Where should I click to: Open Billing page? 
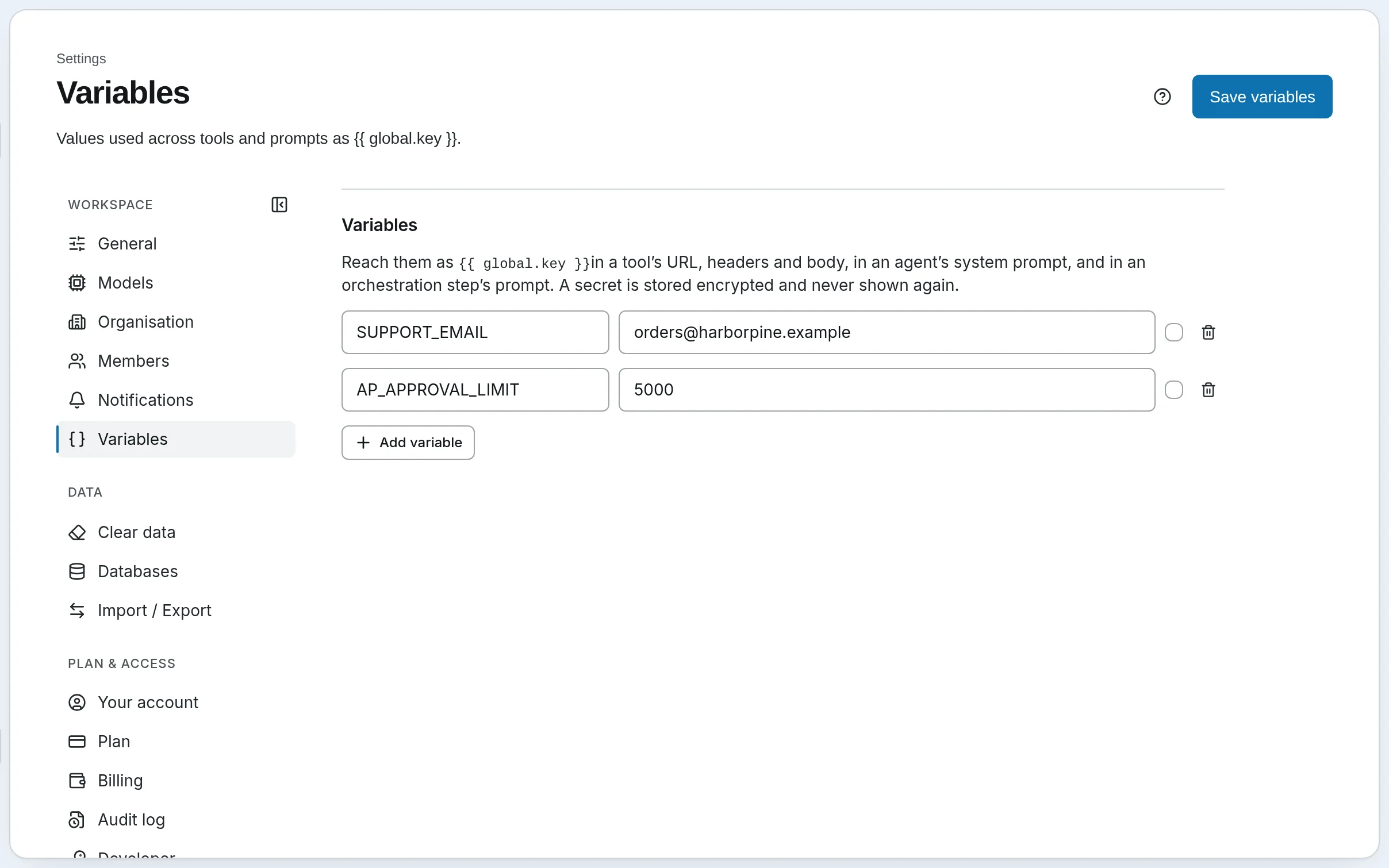pos(176,781)
